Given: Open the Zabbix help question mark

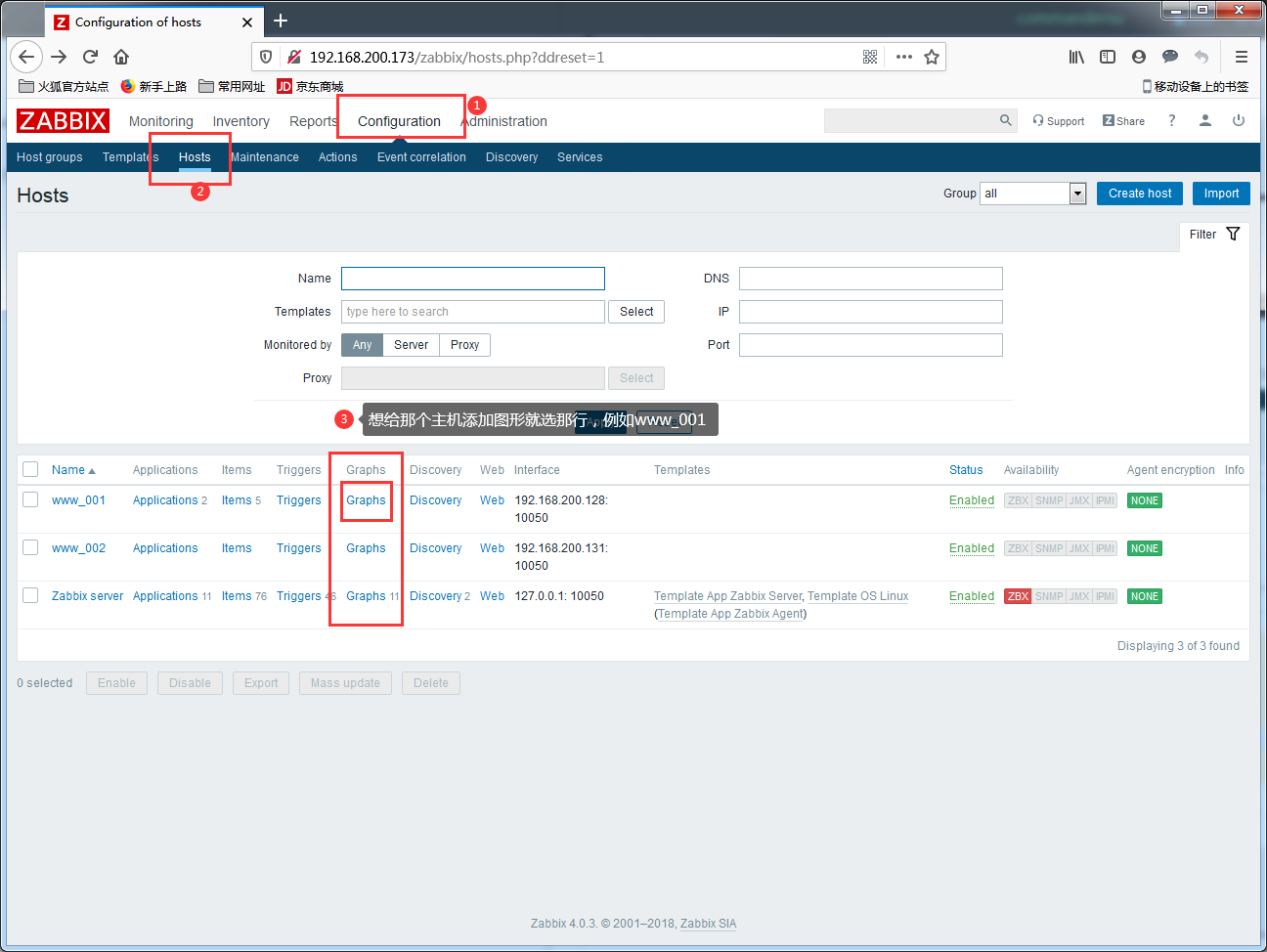Looking at the screenshot, I should pyautogui.click(x=1171, y=120).
